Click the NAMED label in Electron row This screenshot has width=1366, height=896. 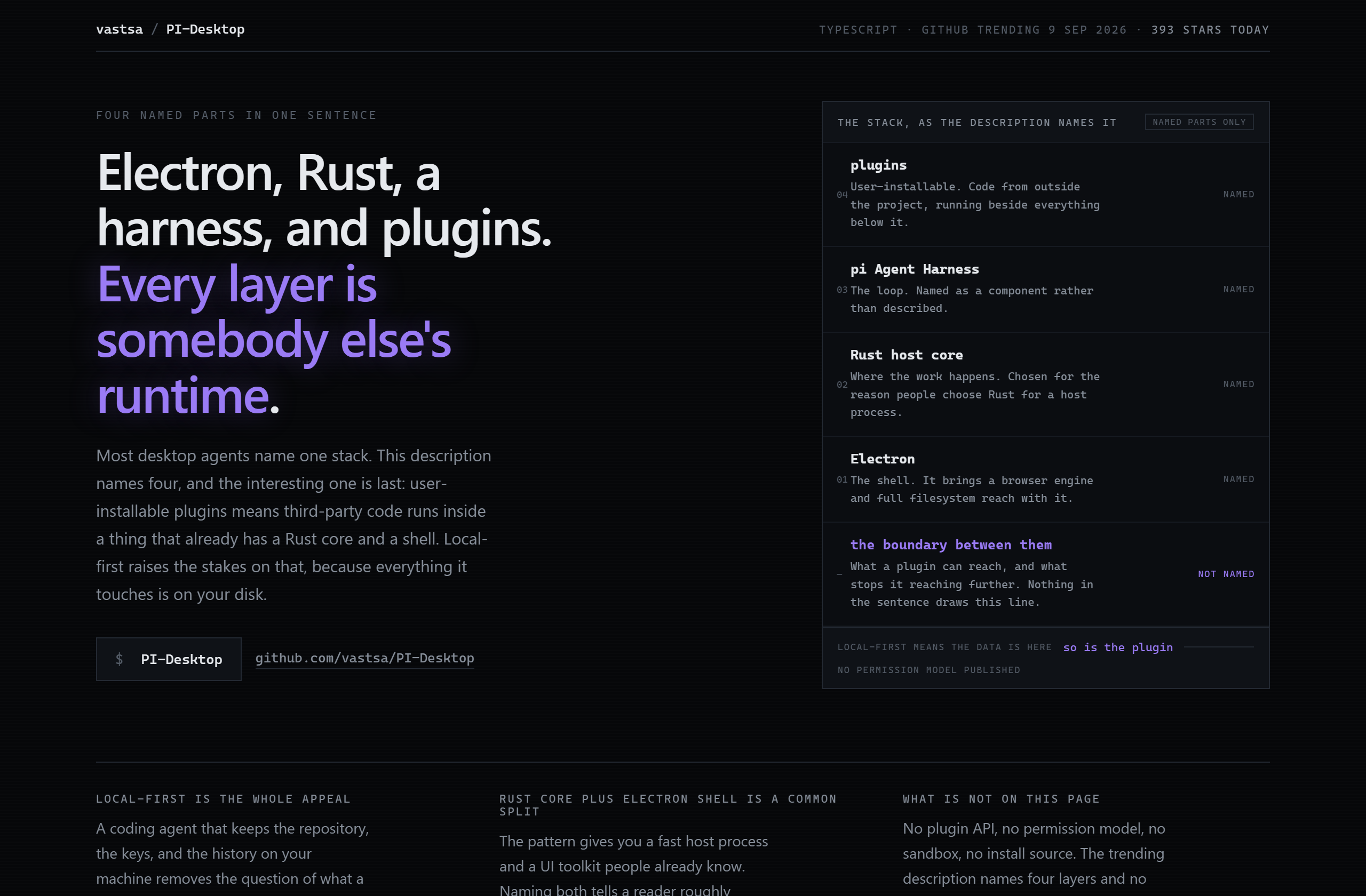1238,479
